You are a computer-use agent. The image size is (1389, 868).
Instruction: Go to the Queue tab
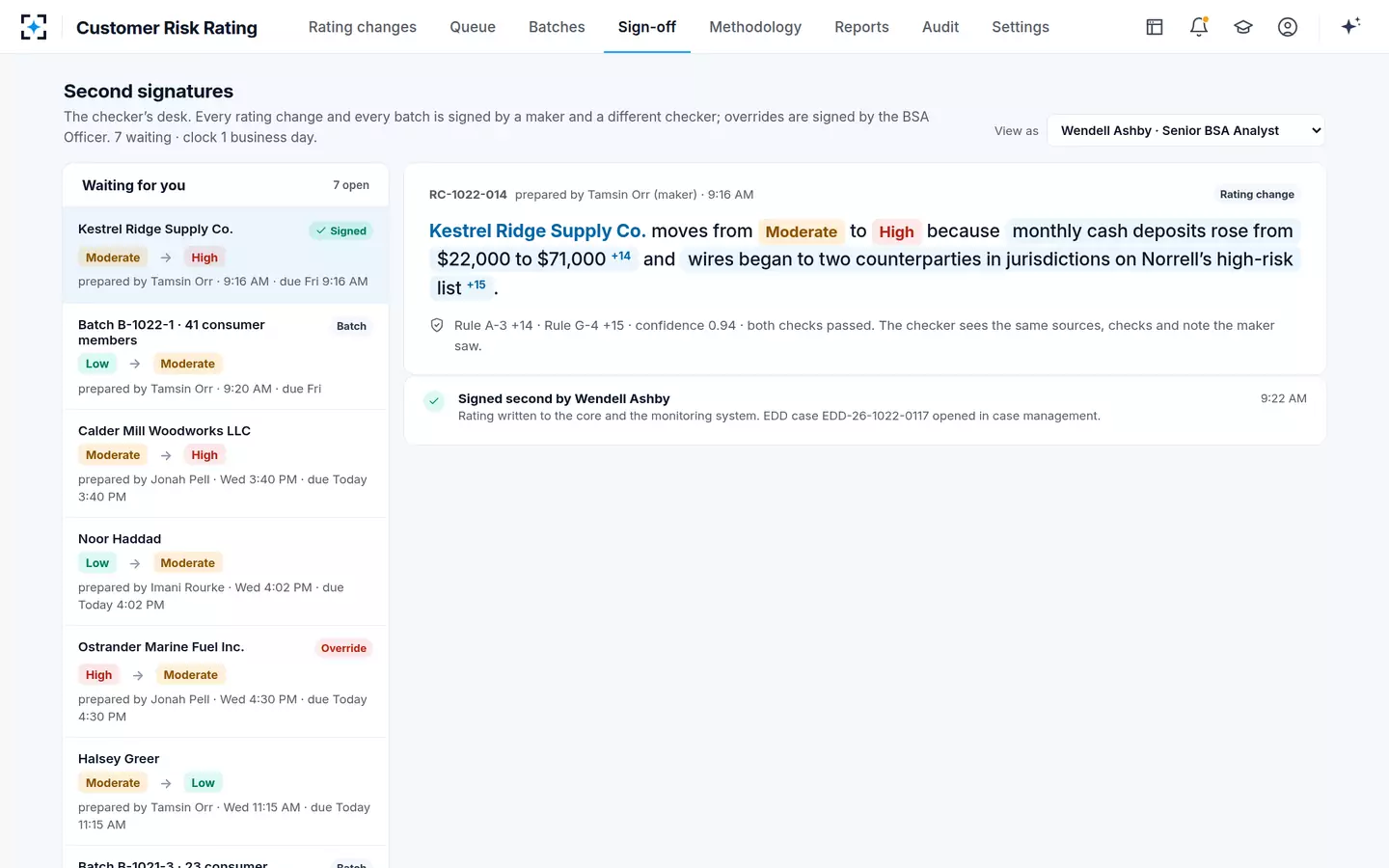tap(473, 27)
